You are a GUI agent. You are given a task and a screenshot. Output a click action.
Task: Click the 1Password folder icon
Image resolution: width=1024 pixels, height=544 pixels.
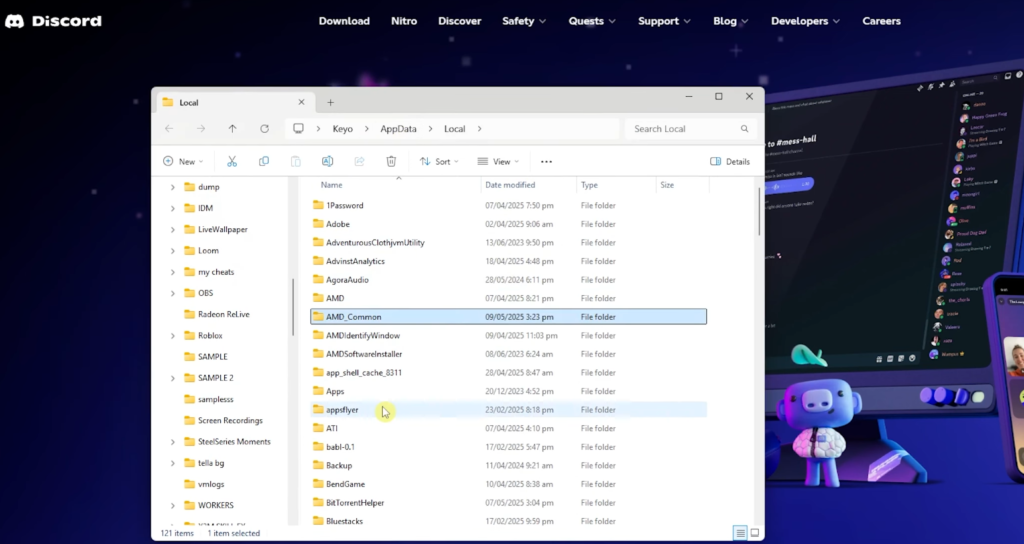pos(318,205)
